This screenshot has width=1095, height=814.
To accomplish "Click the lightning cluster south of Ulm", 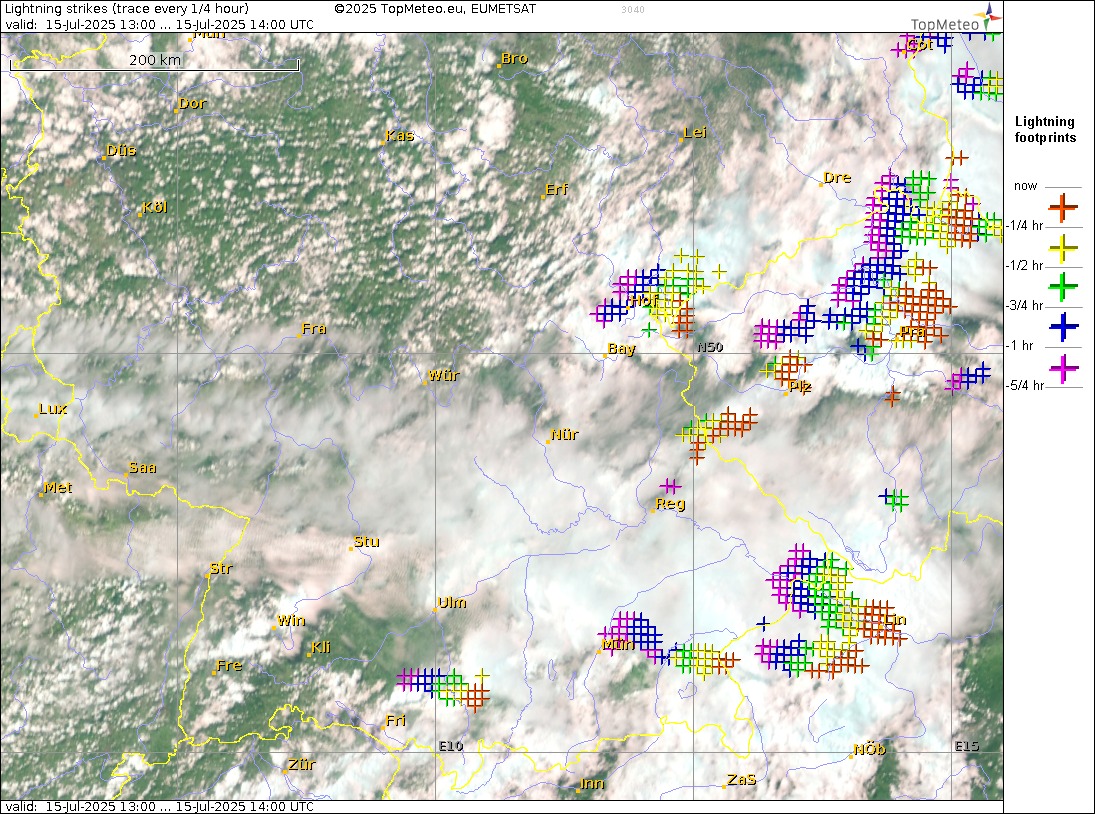I will 444,688.
